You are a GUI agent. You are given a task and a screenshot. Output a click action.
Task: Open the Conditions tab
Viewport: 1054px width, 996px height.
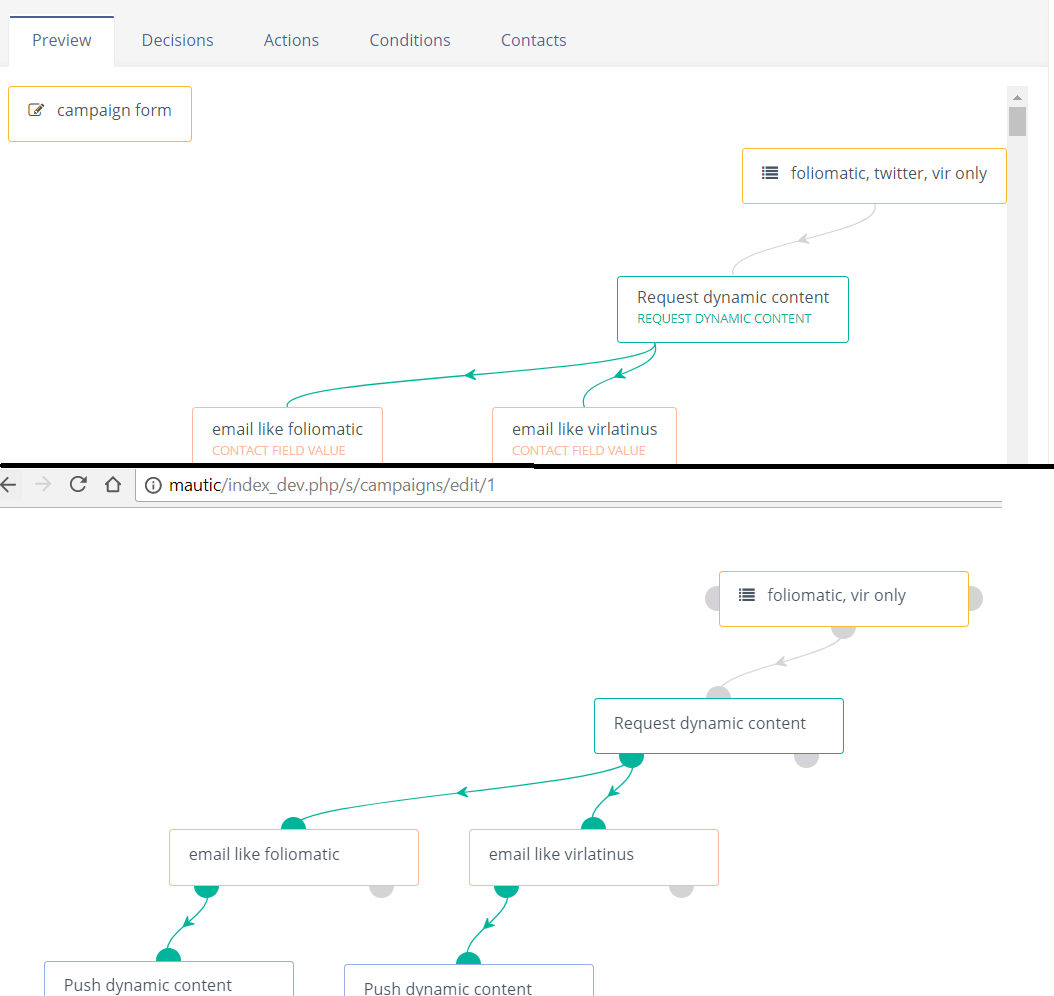tap(409, 40)
